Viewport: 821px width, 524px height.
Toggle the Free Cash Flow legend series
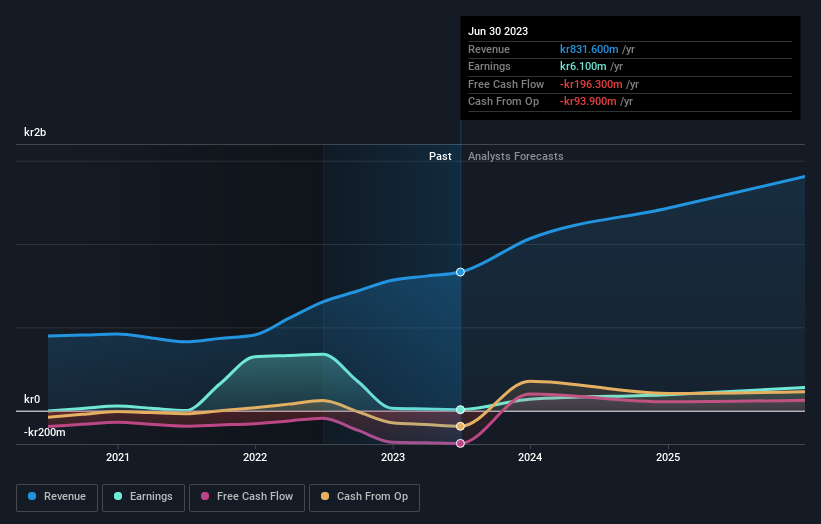tap(247, 497)
